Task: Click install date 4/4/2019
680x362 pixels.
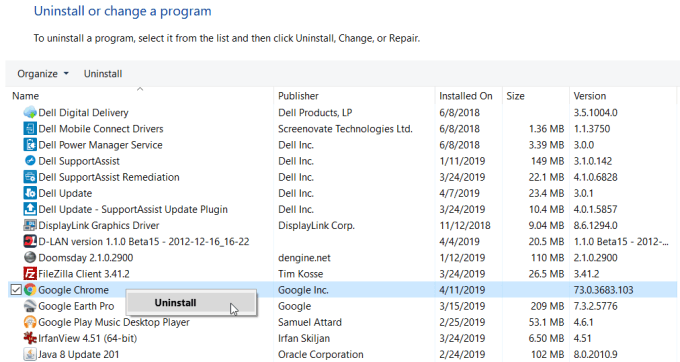Action: click(x=459, y=241)
